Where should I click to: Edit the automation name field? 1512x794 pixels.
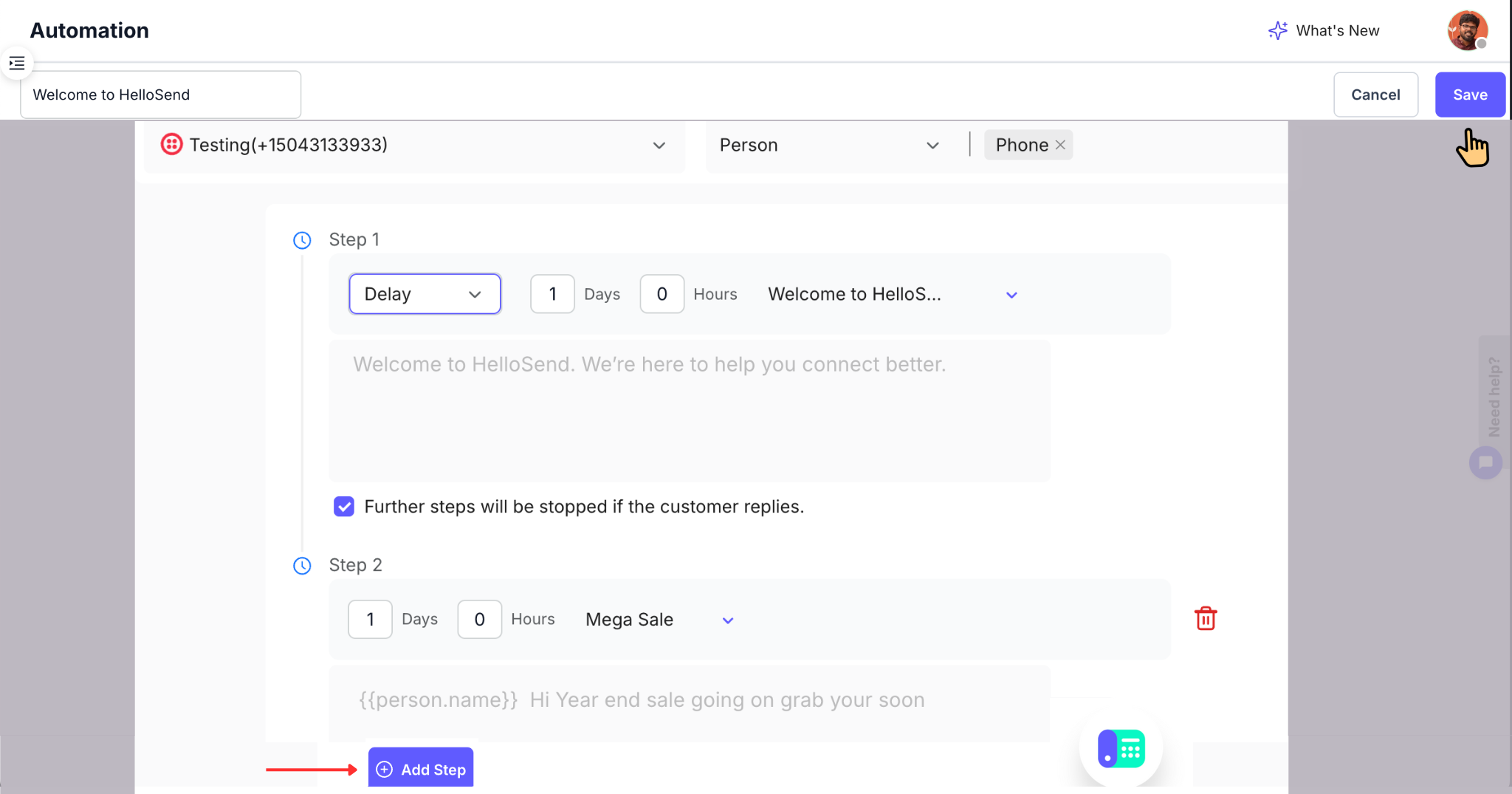[x=160, y=95]
